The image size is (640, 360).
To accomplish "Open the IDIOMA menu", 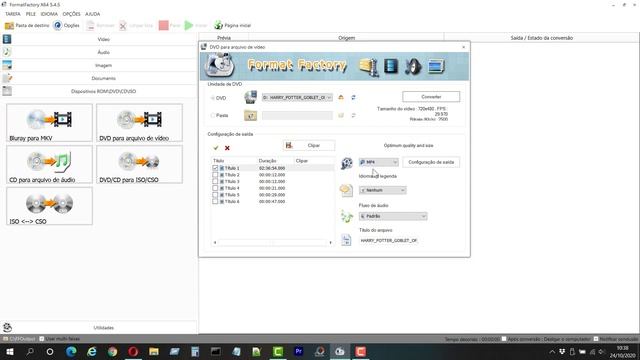I will click(49, 14).
